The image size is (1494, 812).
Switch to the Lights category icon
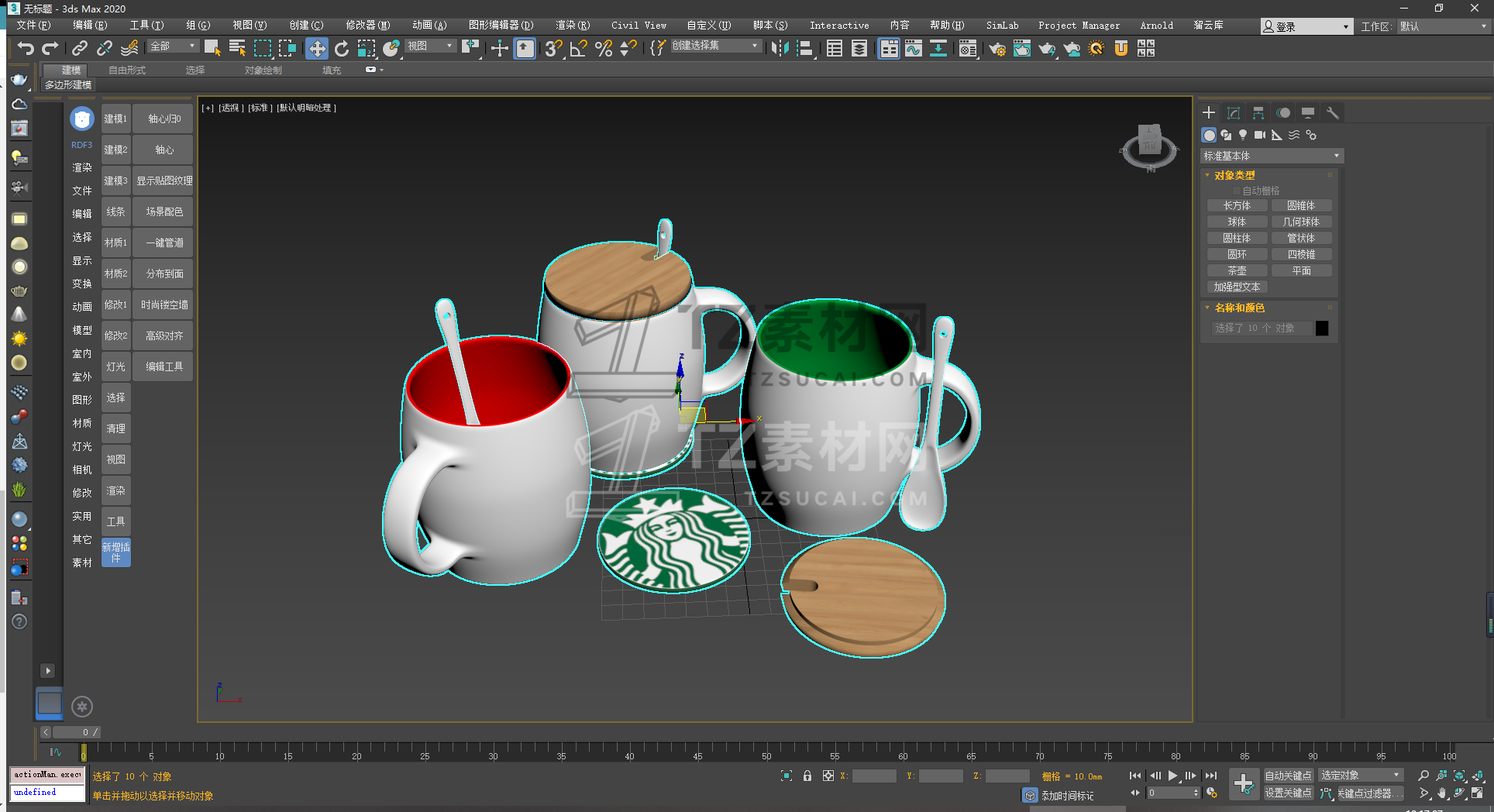pyautogui.click(x=1243, y=135)
